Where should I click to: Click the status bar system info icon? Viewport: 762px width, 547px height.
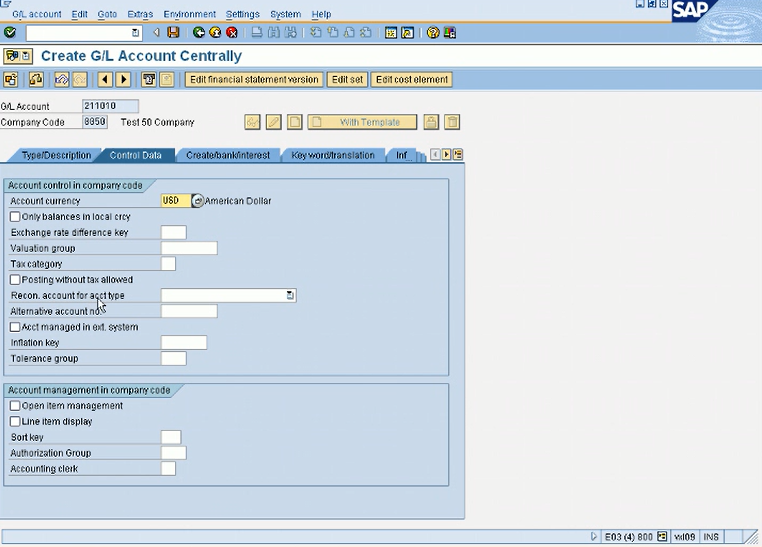pyautogui.click(x=662, y=536)
